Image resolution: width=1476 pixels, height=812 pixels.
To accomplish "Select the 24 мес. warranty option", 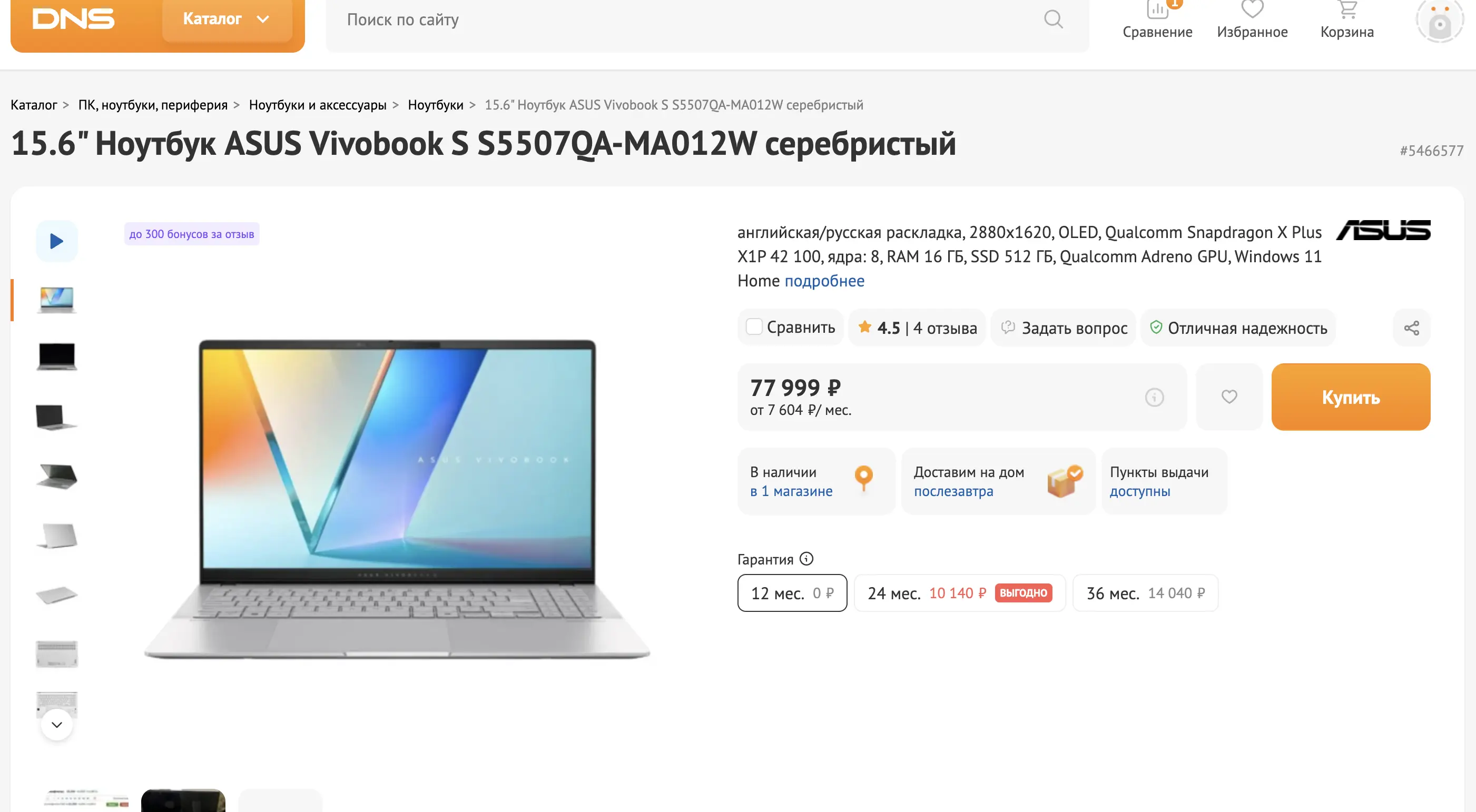I will click(x=960, y=593).
